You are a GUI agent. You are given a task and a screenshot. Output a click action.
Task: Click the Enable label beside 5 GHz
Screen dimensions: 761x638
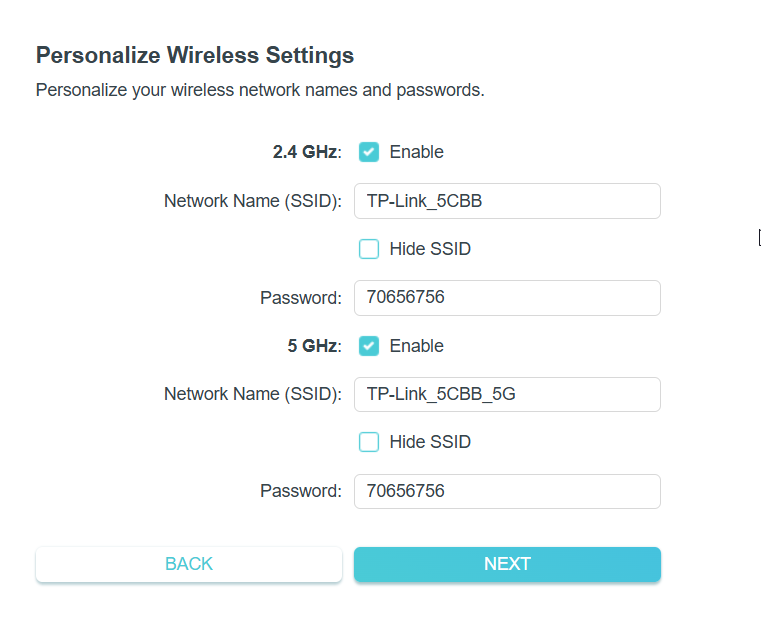(416, 346)
